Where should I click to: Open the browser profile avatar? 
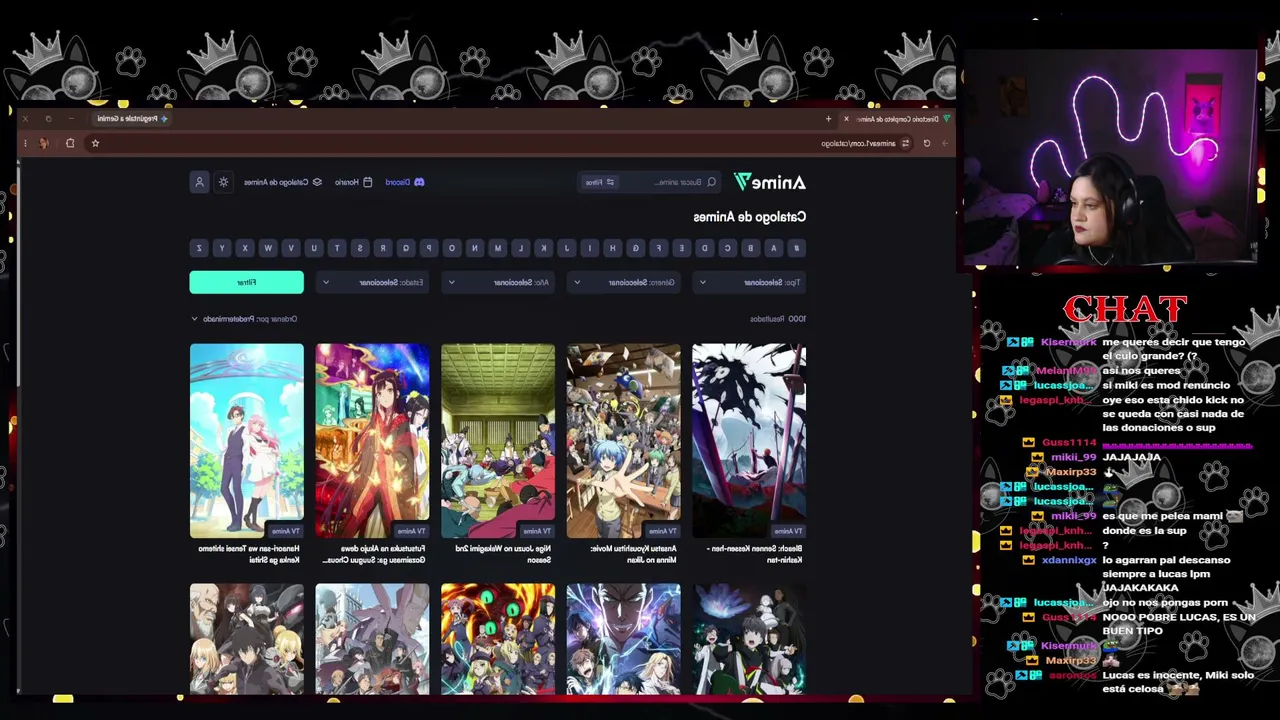pyautogui.click(x=44, y=143)
